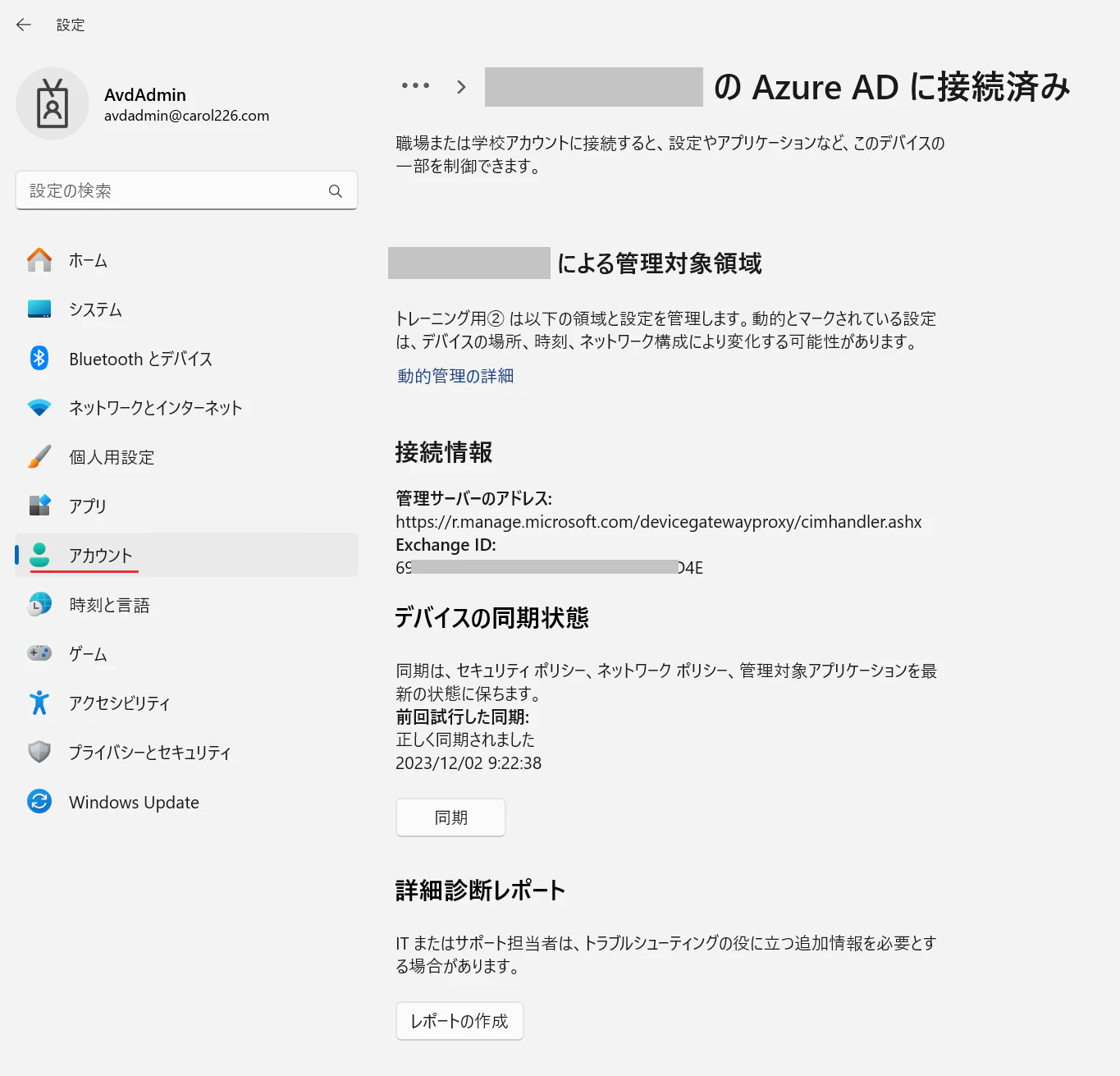The image size is (1120, 1076).
Task: Click the レポートの作成 button
Action: (x=459, y=1021)
